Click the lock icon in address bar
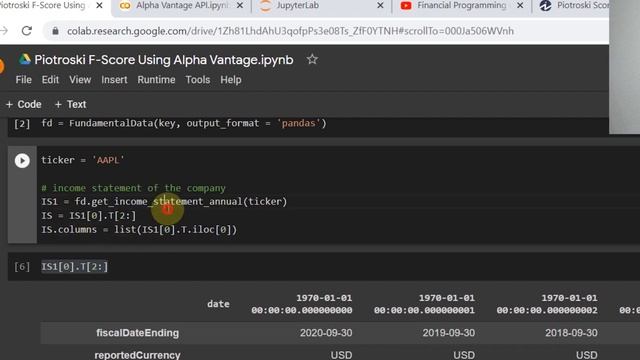This screenshot has width=640, height=360. [x=56, y=31]
